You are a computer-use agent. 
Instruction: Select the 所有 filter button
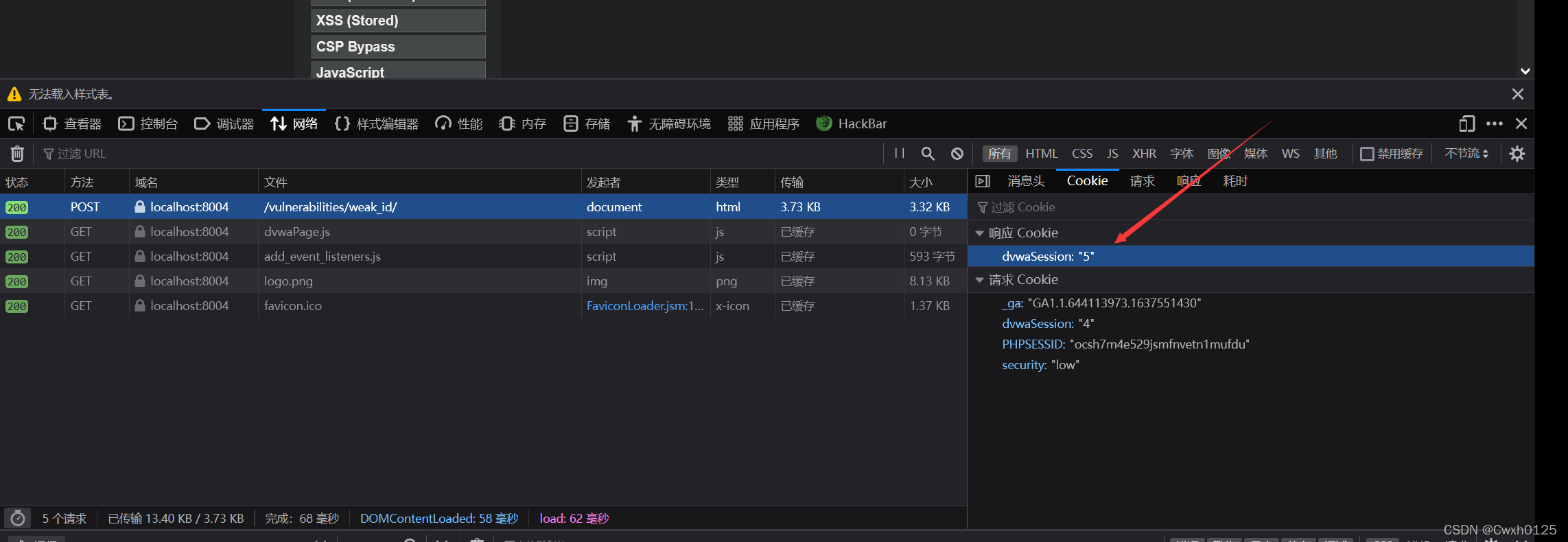pos(1000,154)
